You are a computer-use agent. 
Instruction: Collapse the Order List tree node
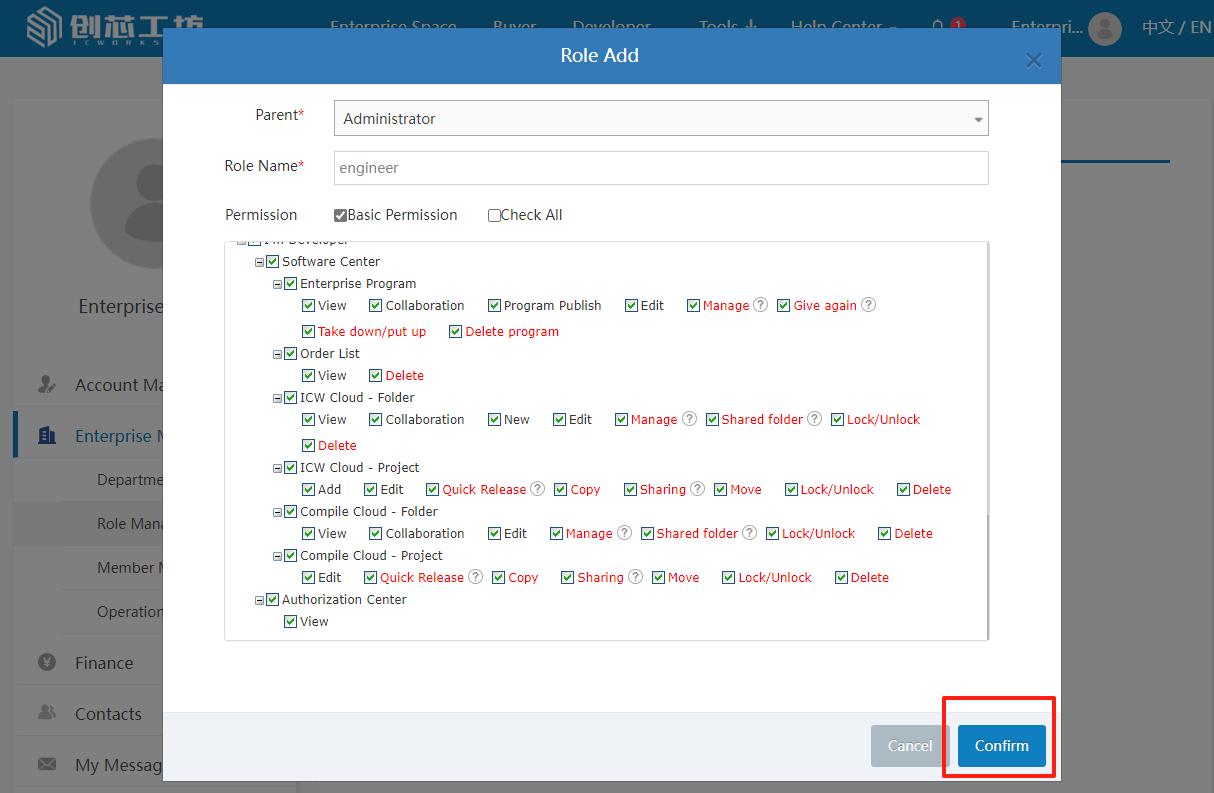pos(278,354)
